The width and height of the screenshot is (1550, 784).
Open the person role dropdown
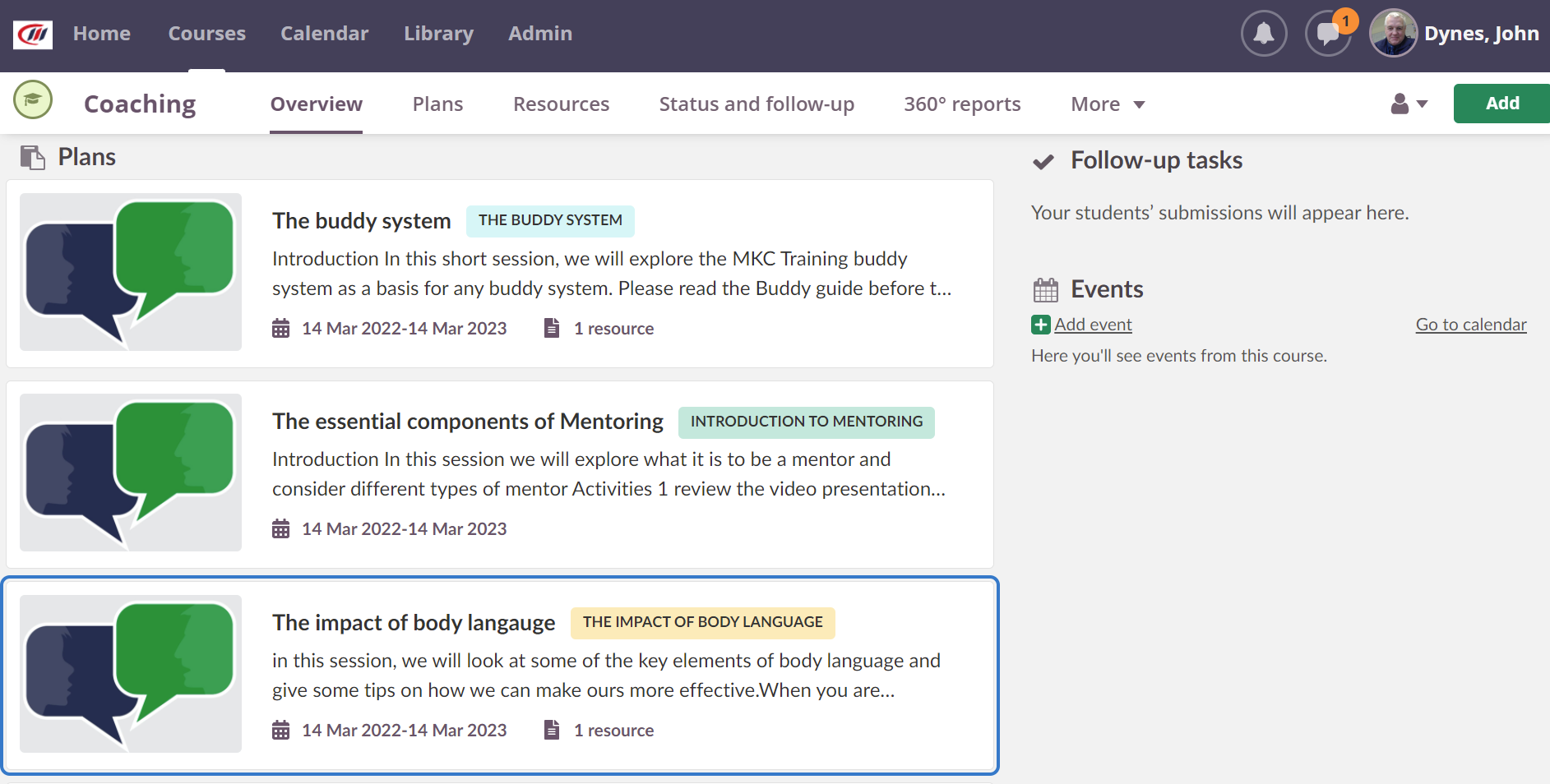(1409, 104)
